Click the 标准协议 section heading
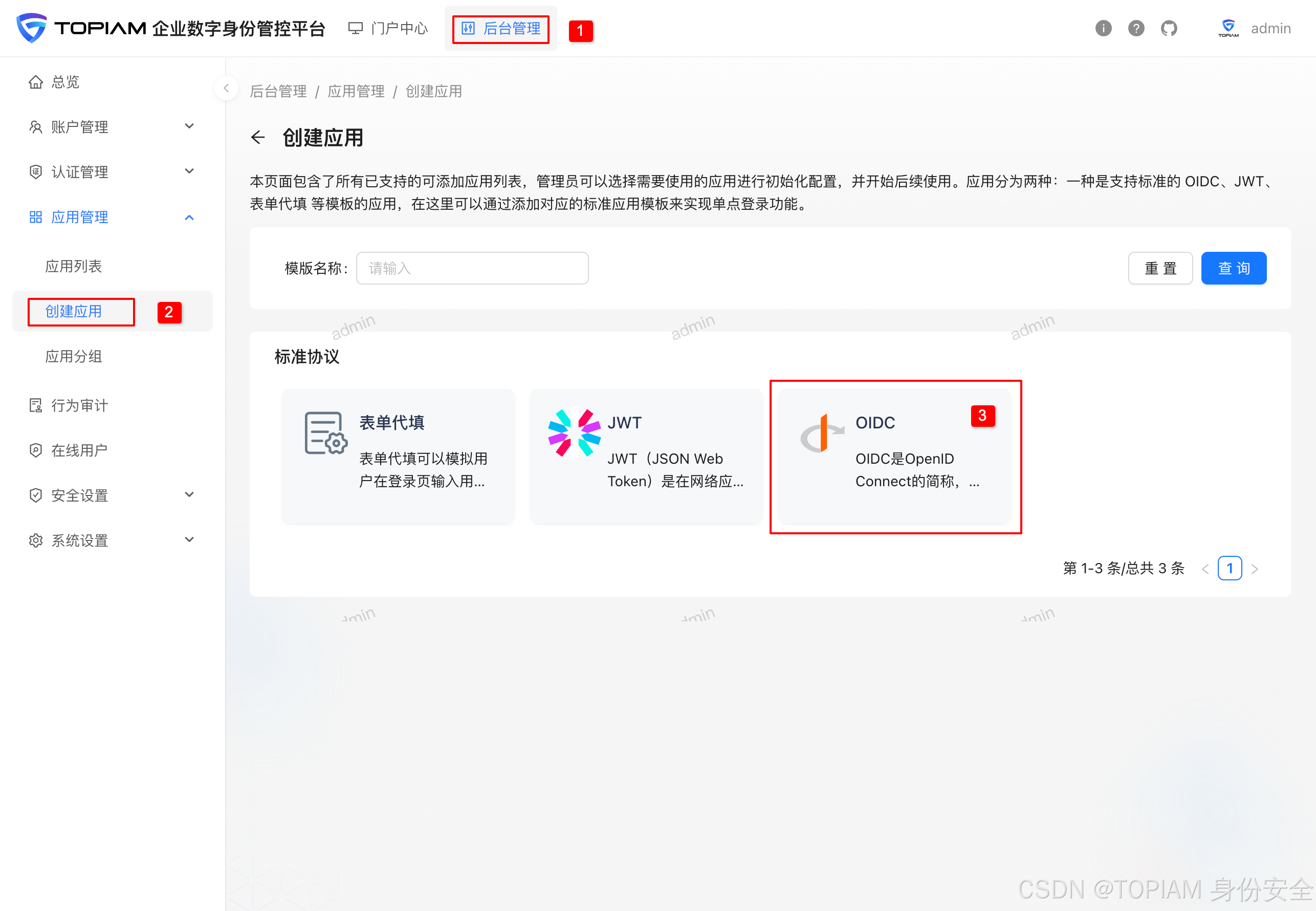 click(307, 357)
